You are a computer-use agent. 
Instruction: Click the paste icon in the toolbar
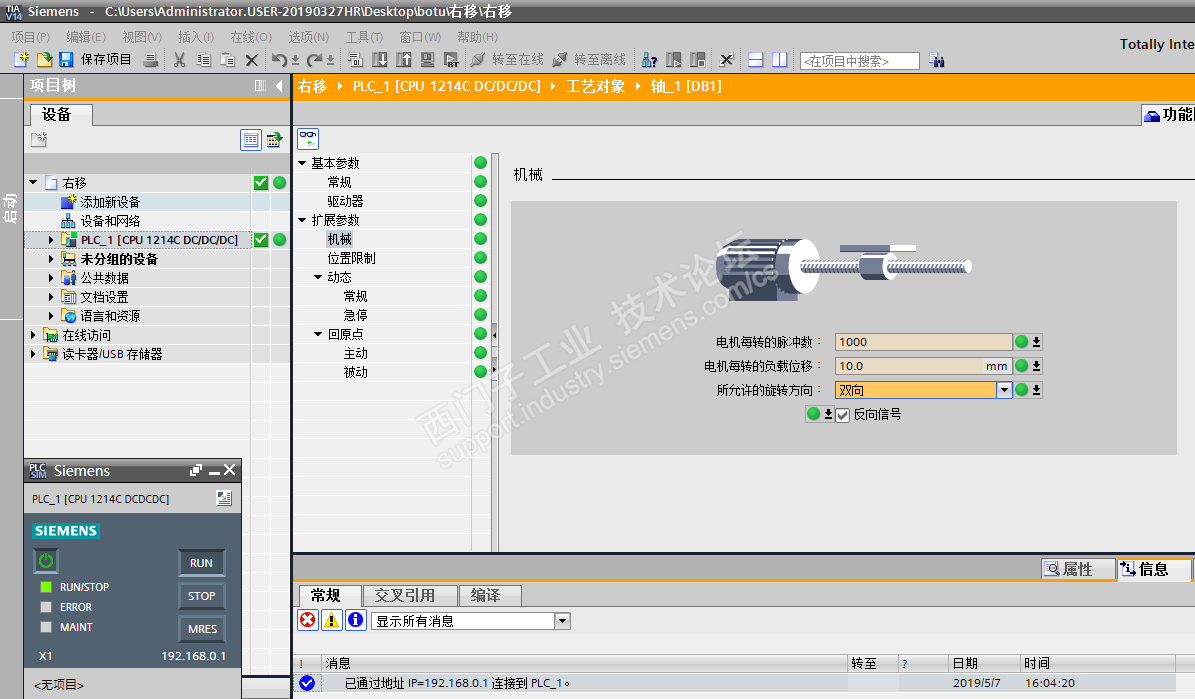coord(227,59)
